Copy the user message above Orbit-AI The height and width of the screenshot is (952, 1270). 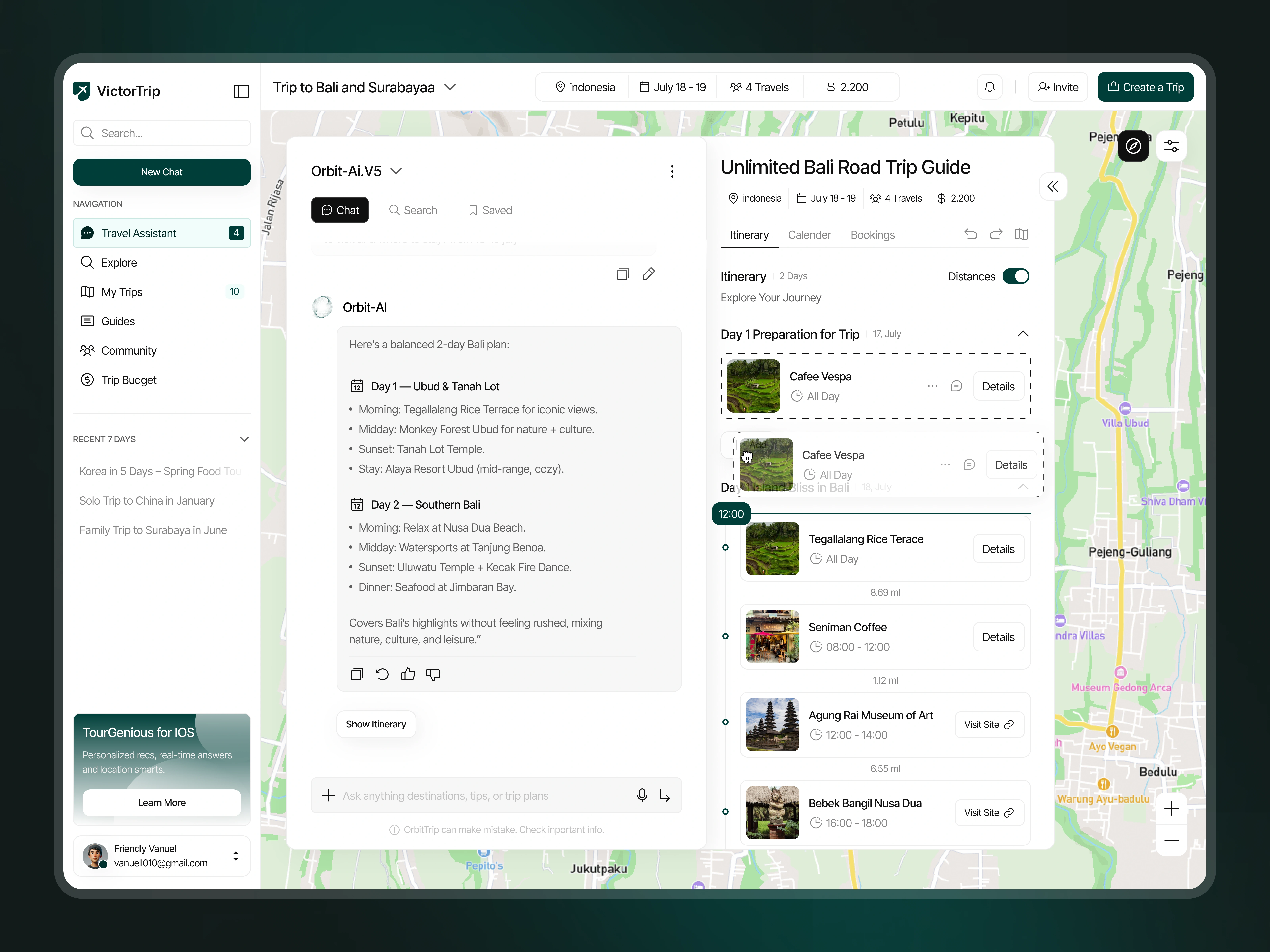(x=623, y=274)
